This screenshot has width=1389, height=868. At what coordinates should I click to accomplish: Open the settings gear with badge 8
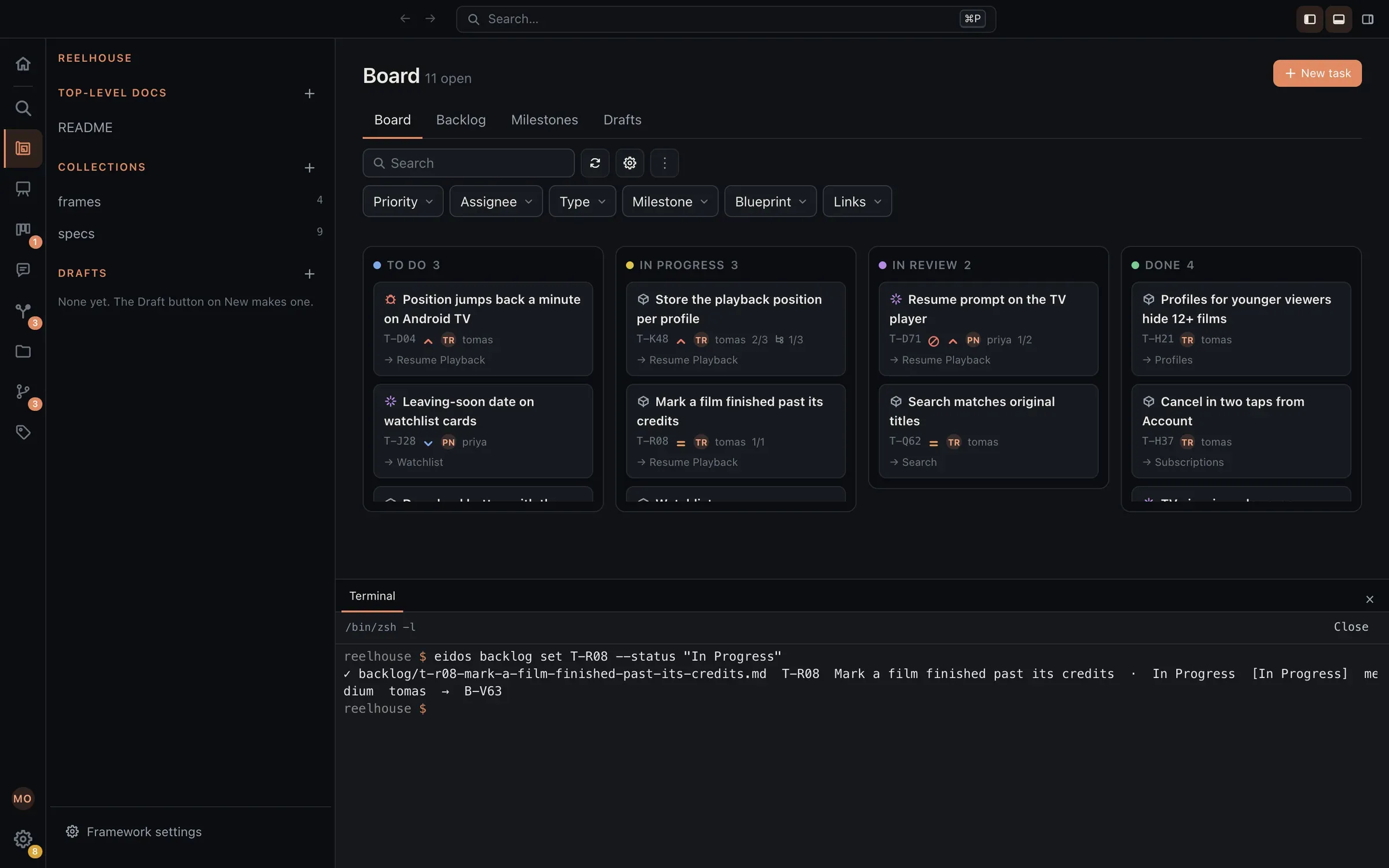(23, 839)
